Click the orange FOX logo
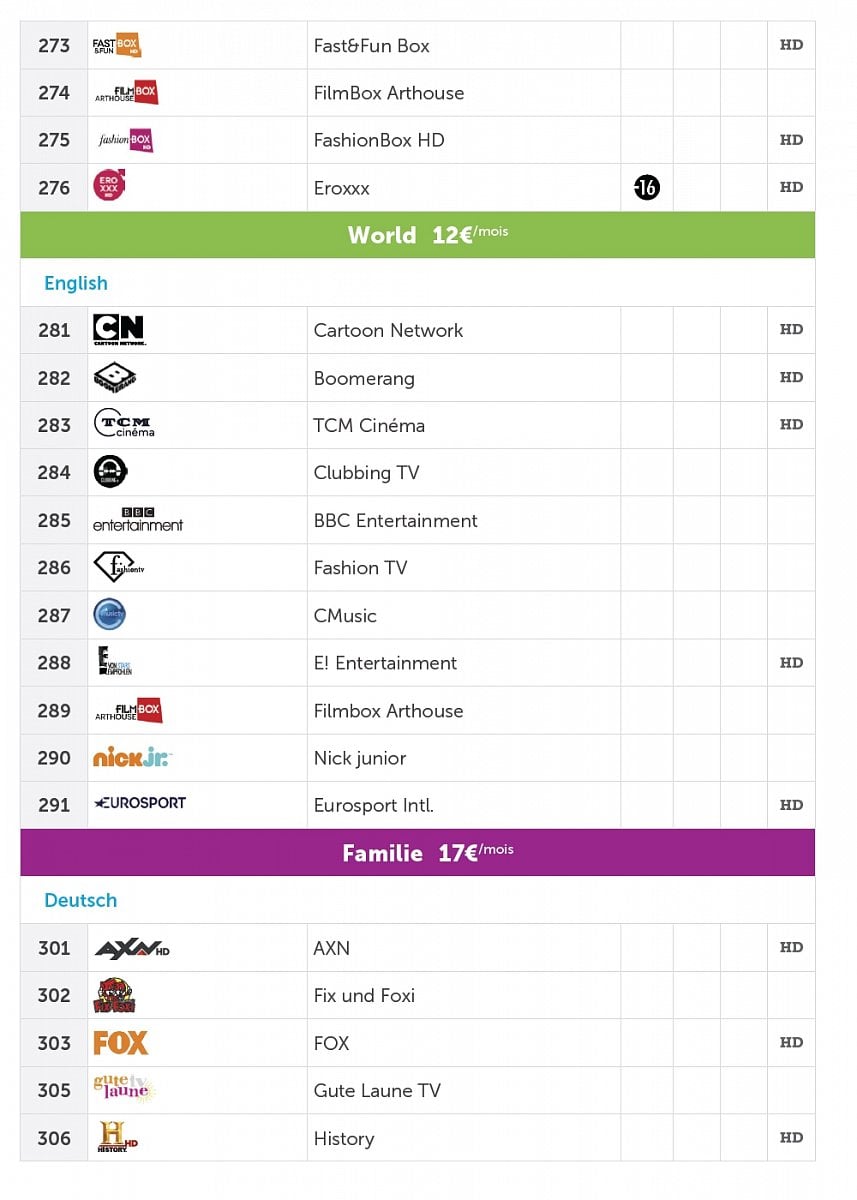The width and height of the screenshot is (857, 1200). pos(120,1043)
